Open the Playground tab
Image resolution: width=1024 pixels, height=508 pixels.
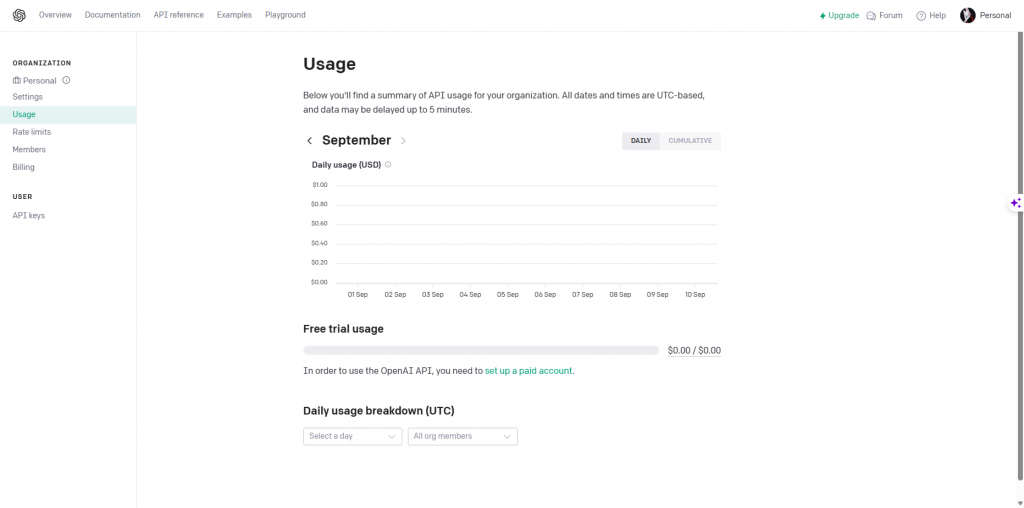285,15
